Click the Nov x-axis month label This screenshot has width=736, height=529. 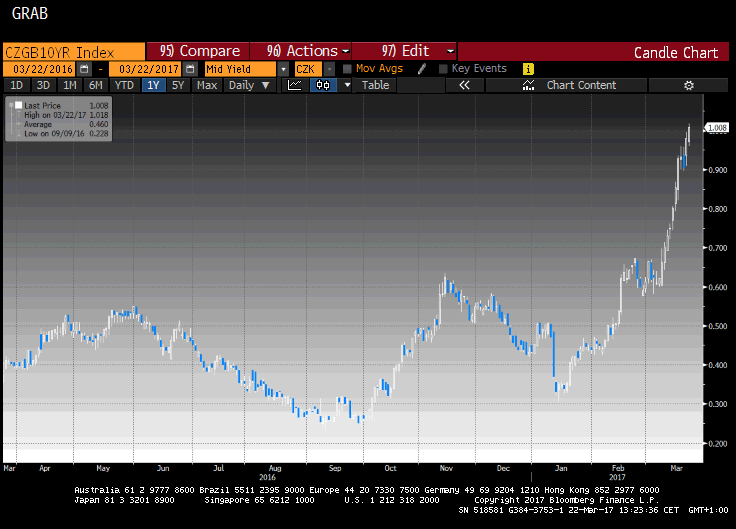click(446, 468)
